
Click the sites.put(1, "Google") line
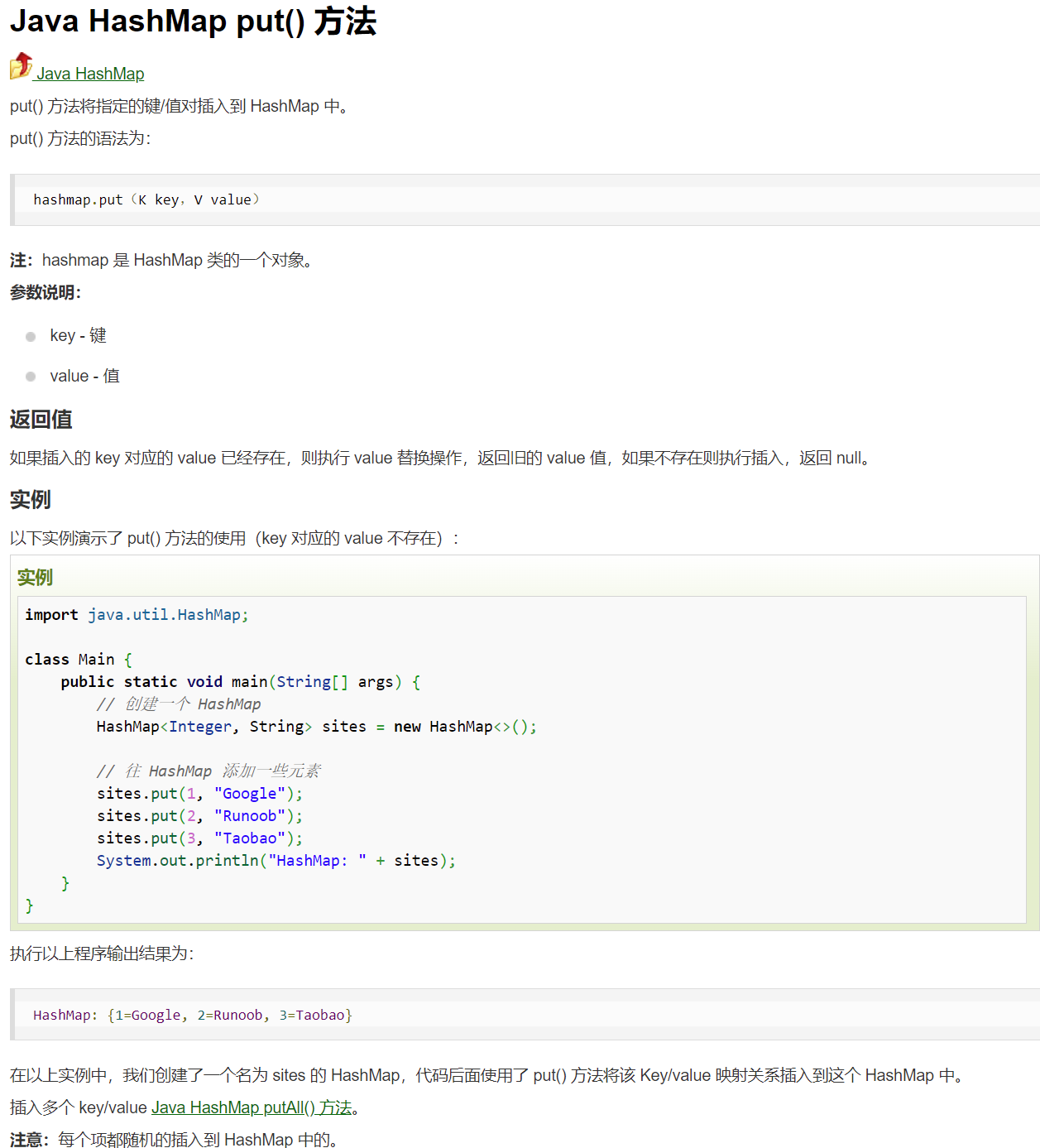click(200, 794)
